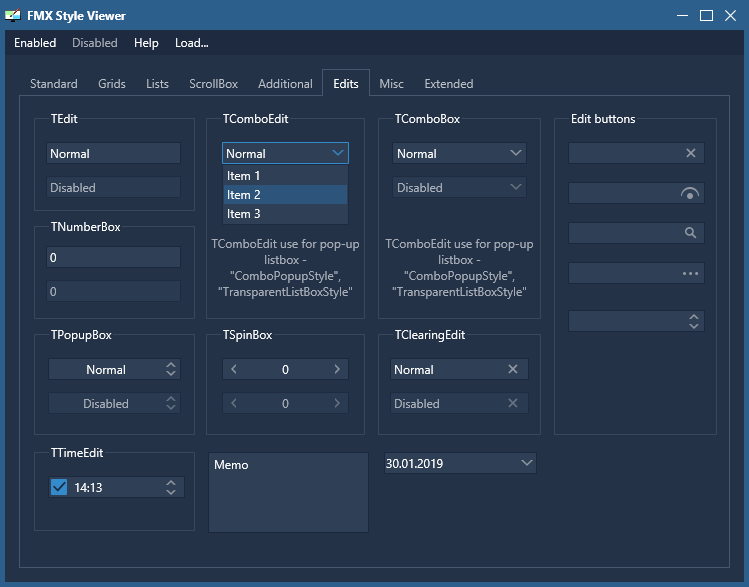Click the right arrow of the disabled TSpinBox
The height and width of the screenshot is (587, 749).
coord(337,403)
